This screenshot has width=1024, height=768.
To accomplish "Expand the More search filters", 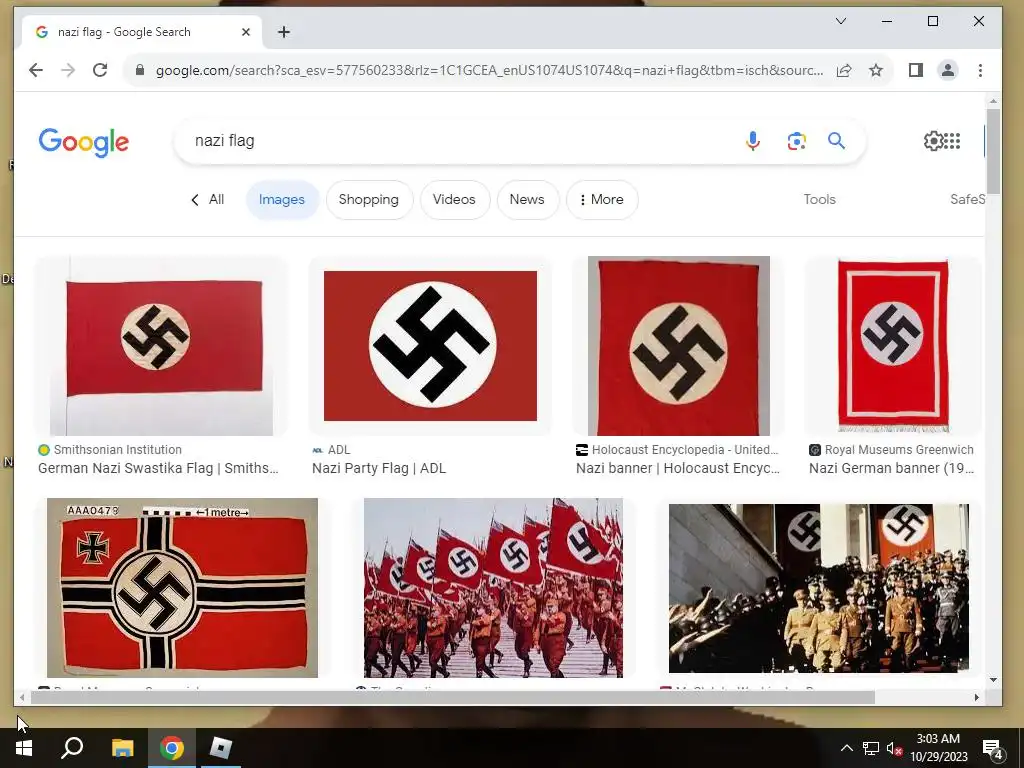I will [601, 199].
